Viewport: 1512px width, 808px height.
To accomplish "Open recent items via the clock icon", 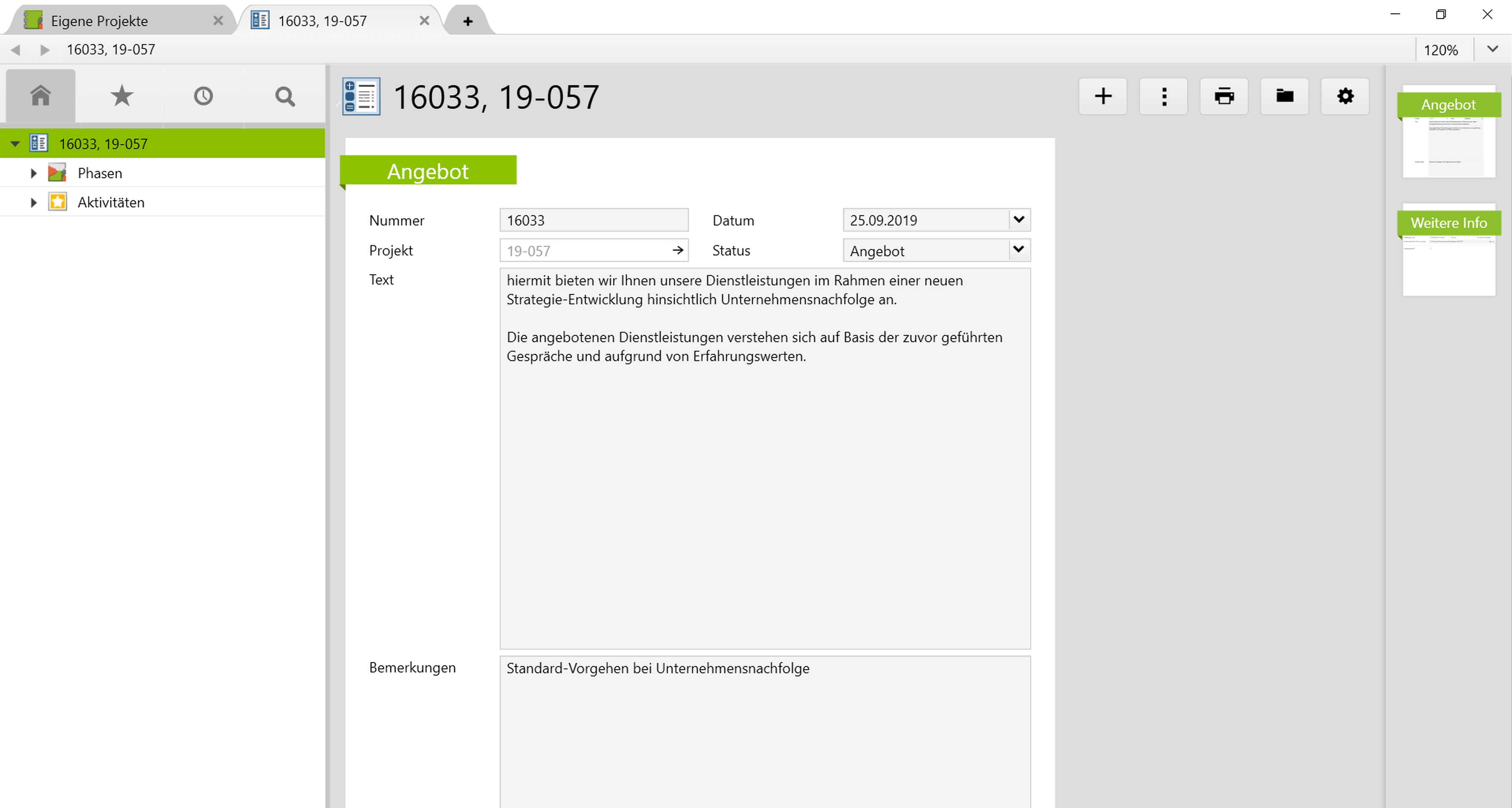I will coord(203,95).
